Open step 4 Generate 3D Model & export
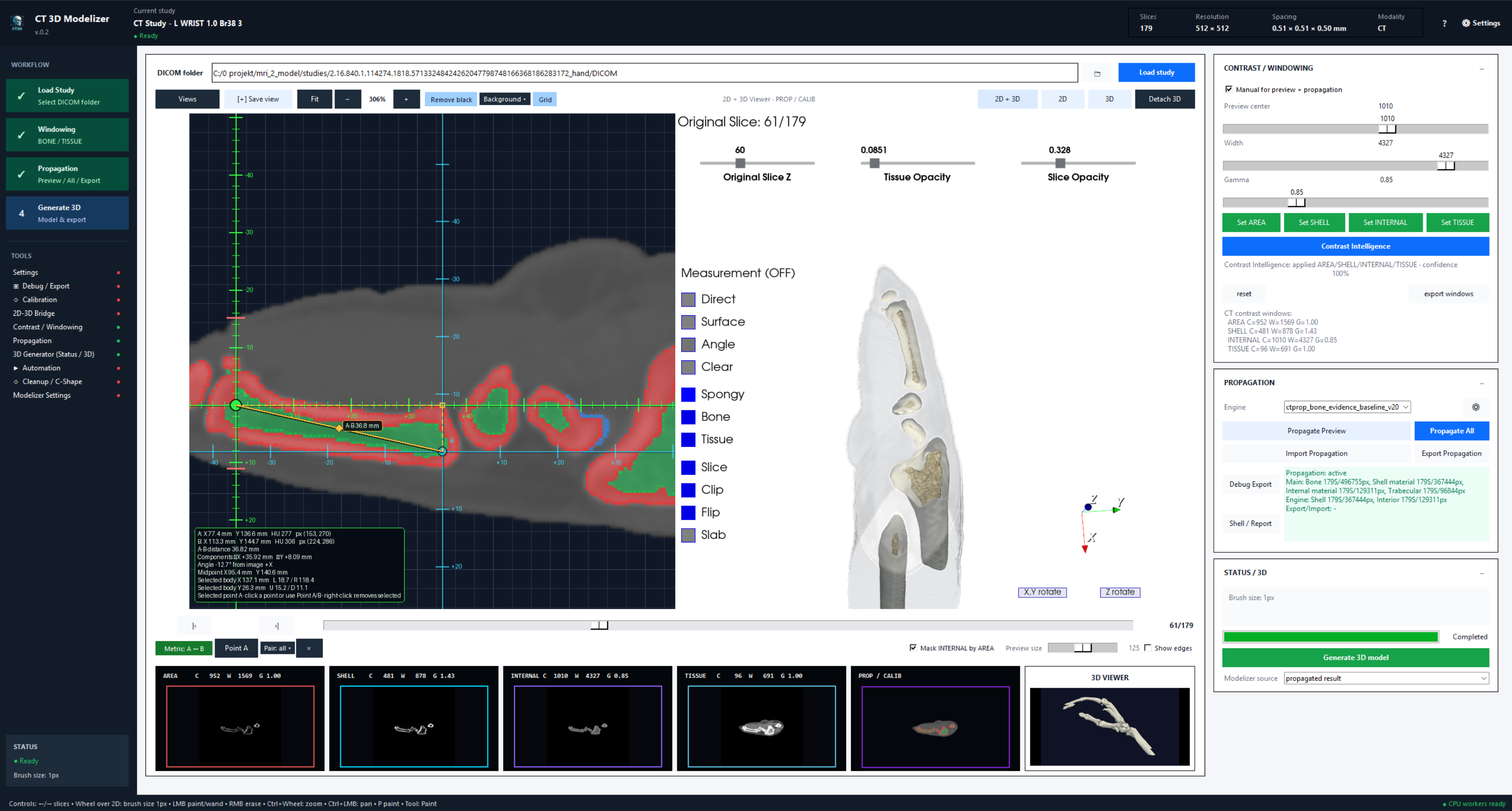Image resolution: width=1512 pixels, height=811 pixels. click(68, 213)
